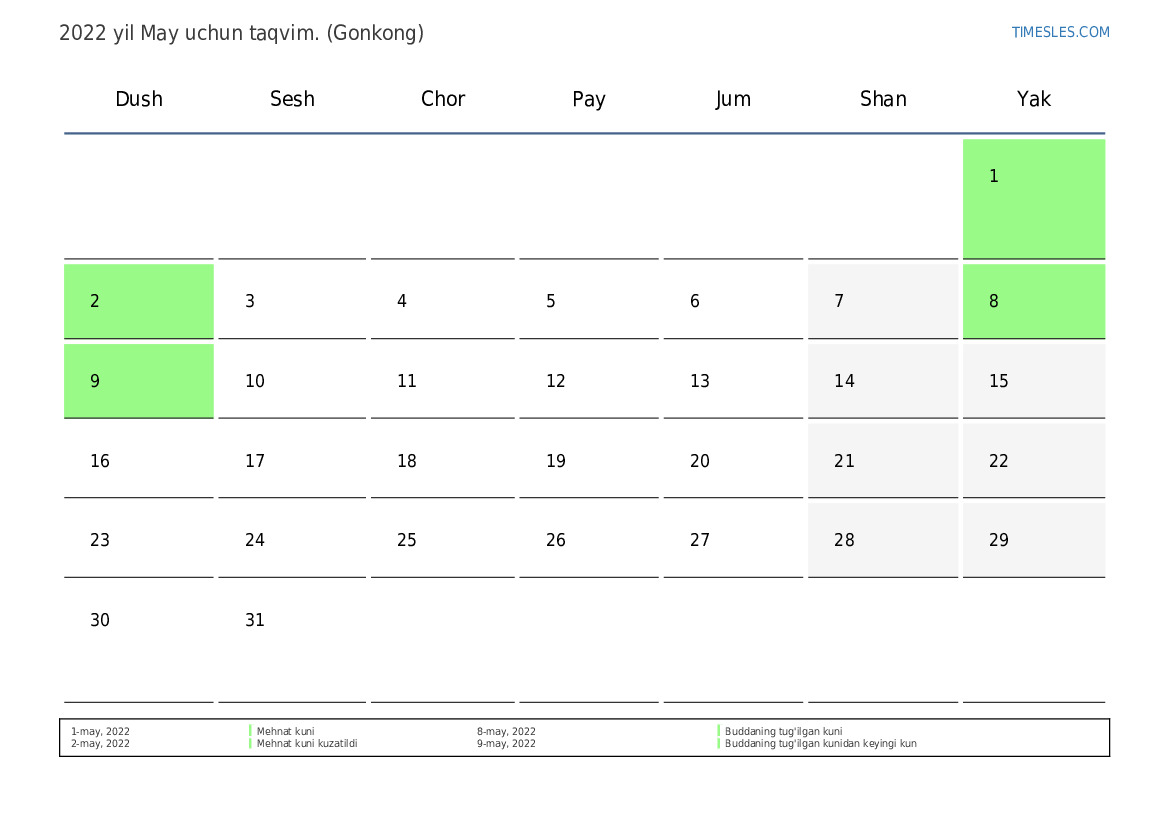Screen dimensions: 1169x827
Task: Click the Buddaning tug'ilgan kuni legend entry
Action: (x=784, y=732)
